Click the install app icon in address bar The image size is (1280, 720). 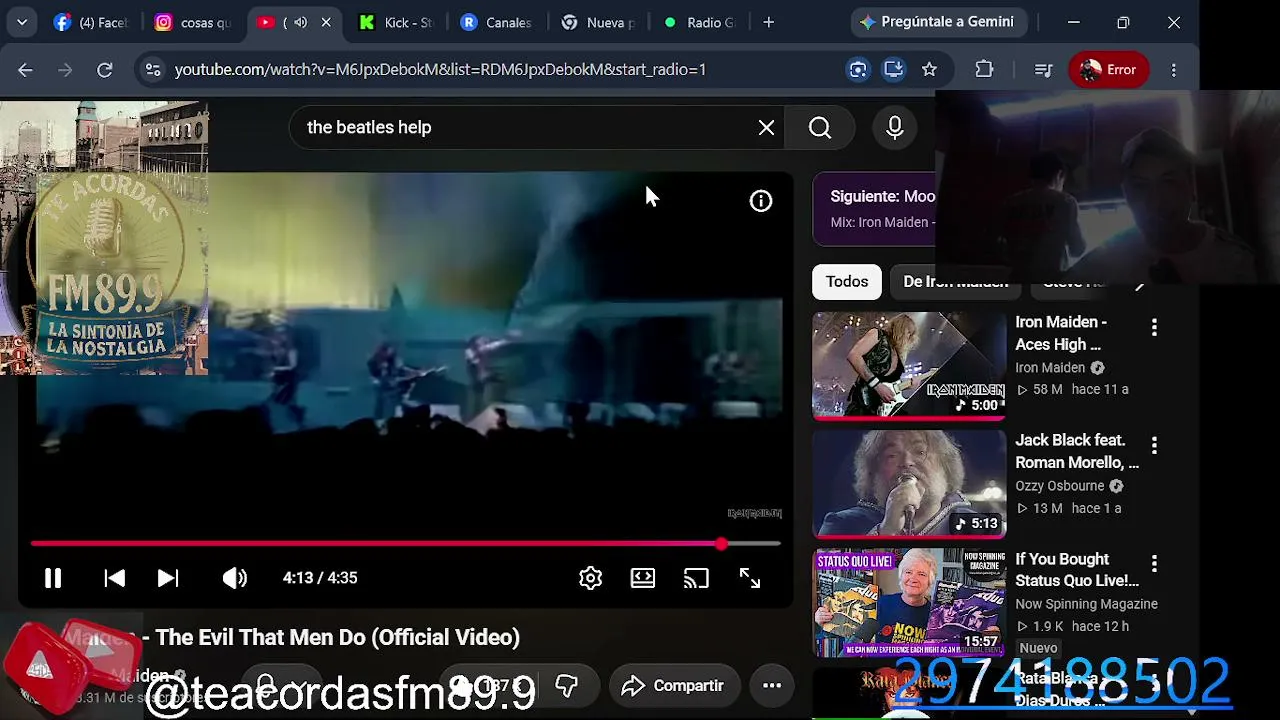(894, 70)
